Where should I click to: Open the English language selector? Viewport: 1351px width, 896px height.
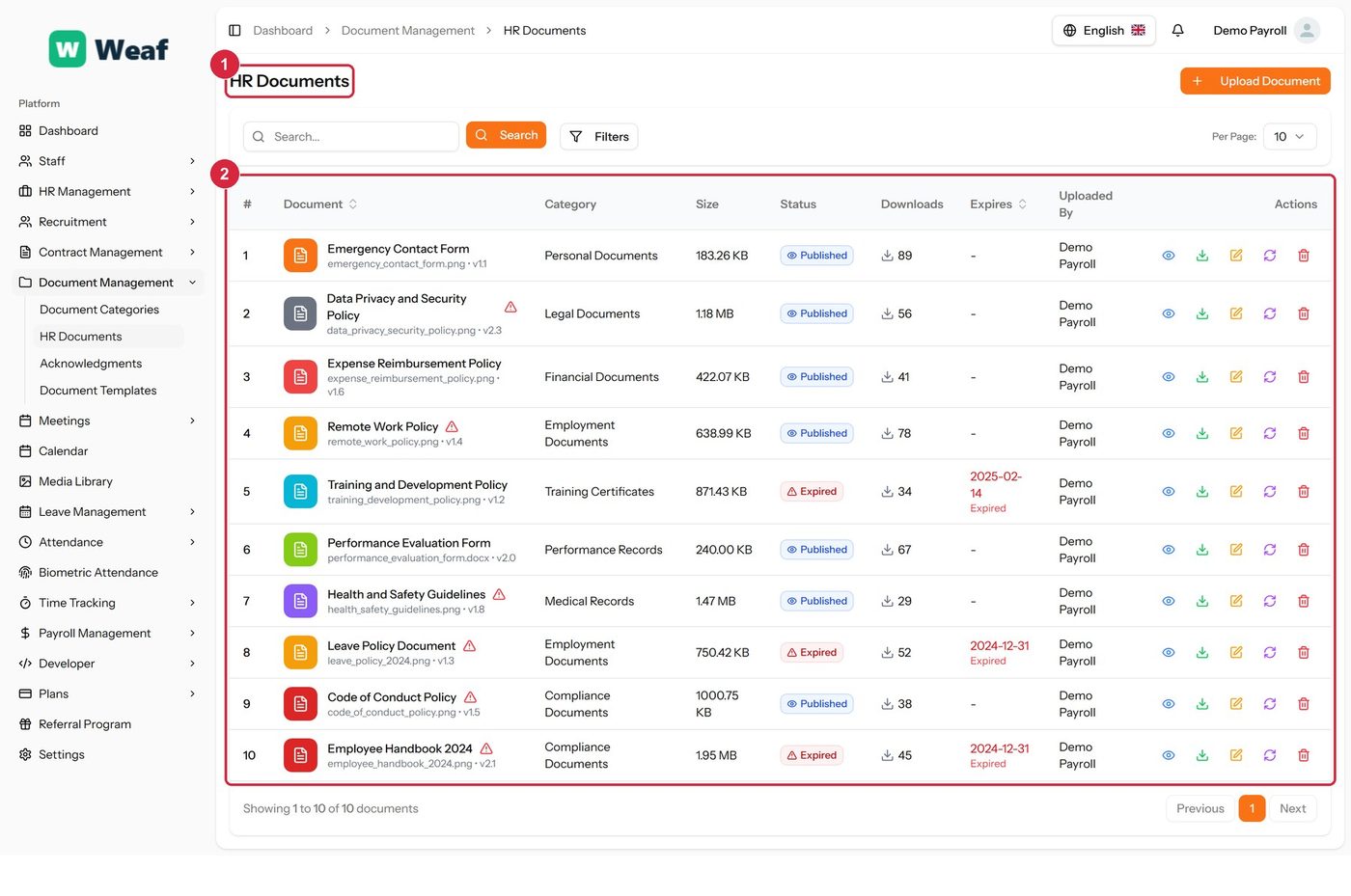(x=1103, y=31)
